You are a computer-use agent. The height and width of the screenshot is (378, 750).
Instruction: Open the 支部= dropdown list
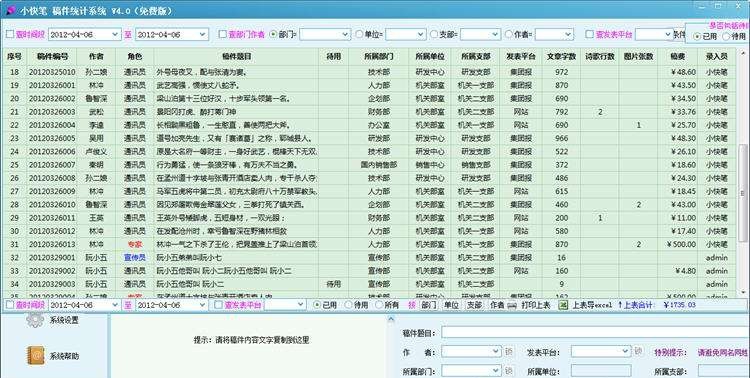(495, 34)
